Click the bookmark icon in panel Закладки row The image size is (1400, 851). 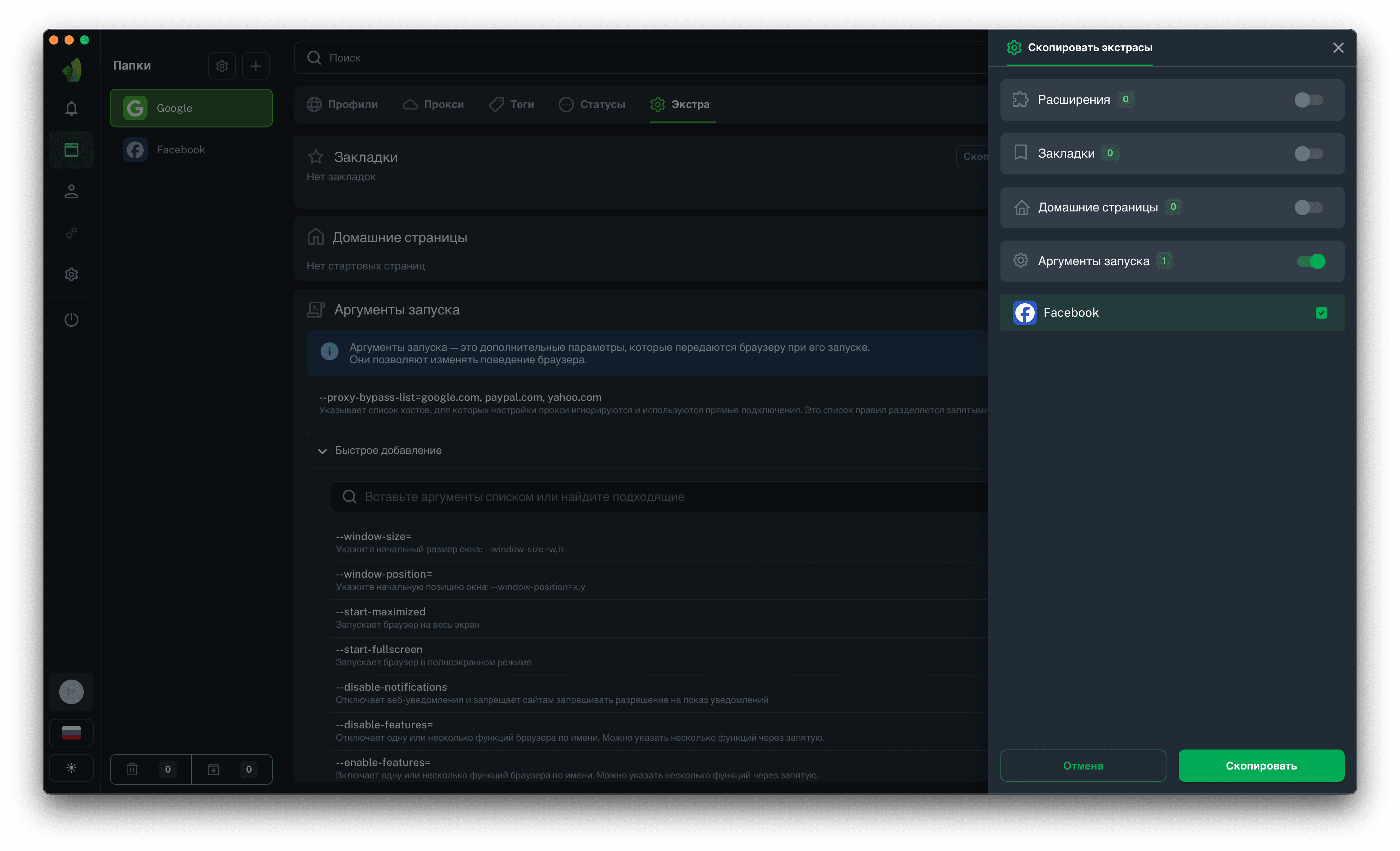pyautogui.click(x=1020, y=153)
